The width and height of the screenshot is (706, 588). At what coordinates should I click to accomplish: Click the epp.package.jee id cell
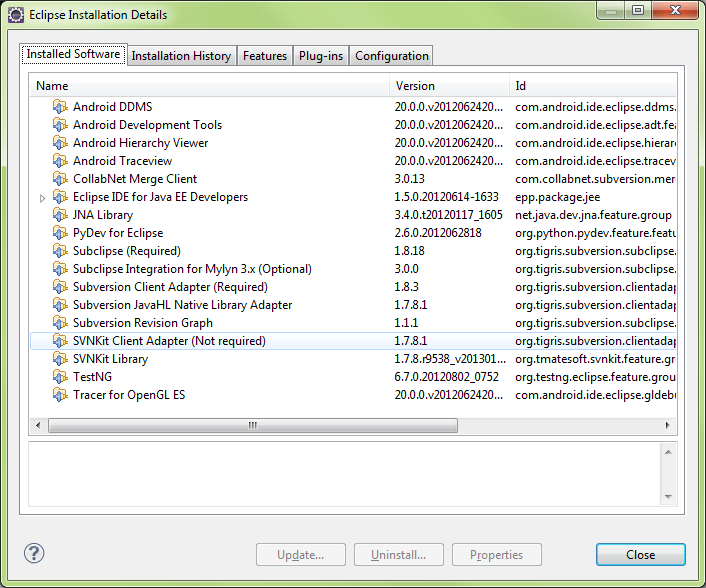[557, 197]
